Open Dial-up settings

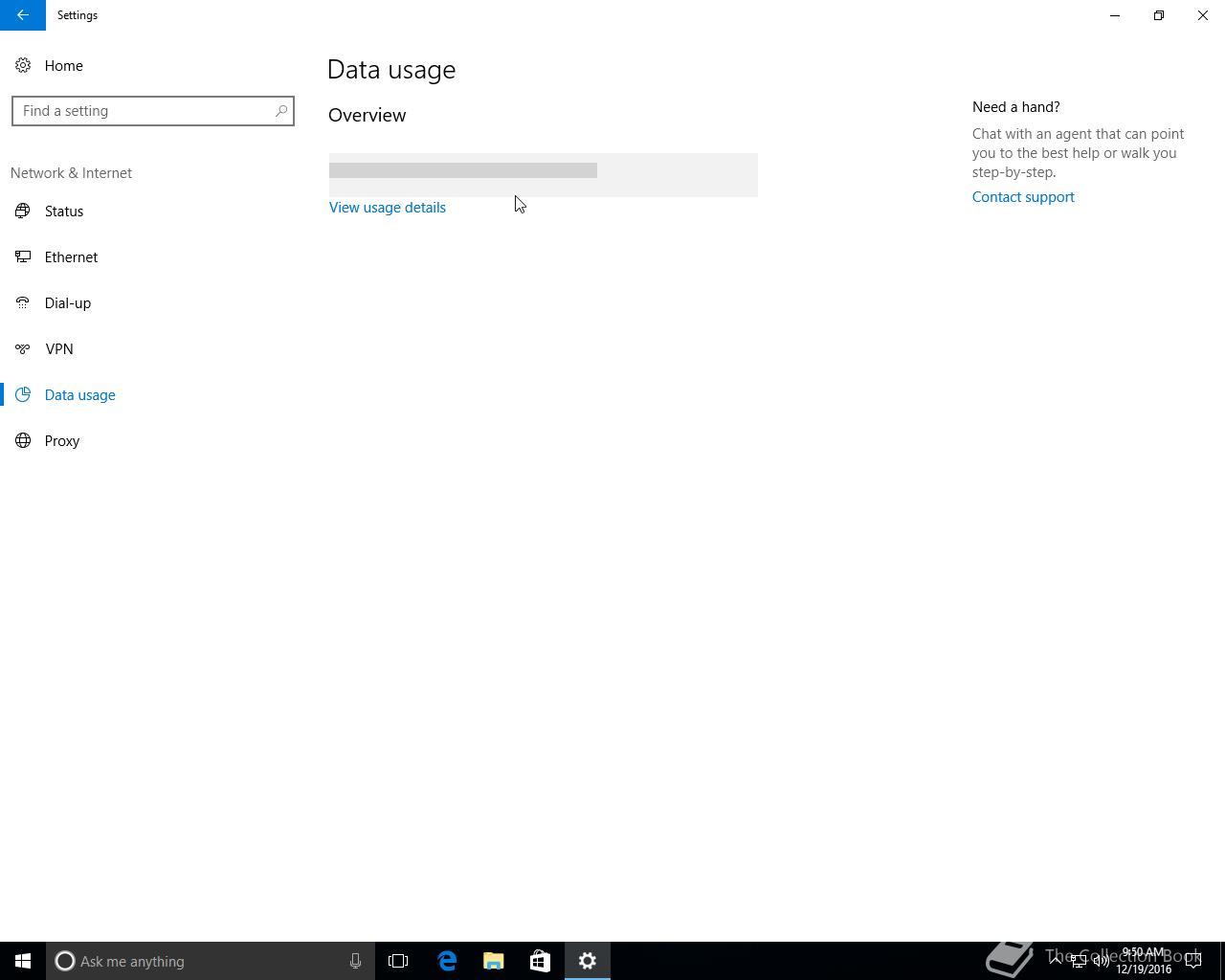68,303
